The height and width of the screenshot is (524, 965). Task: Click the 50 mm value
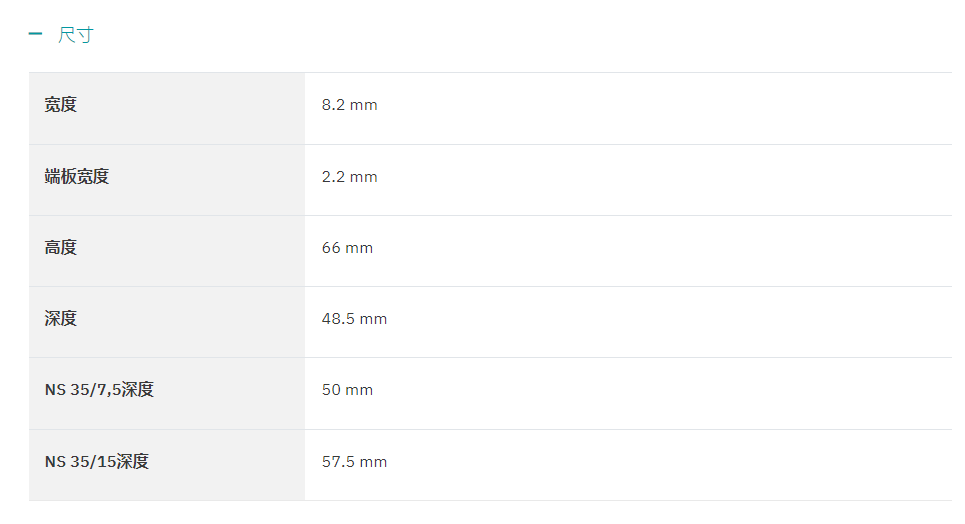click(x=347, y=390)
